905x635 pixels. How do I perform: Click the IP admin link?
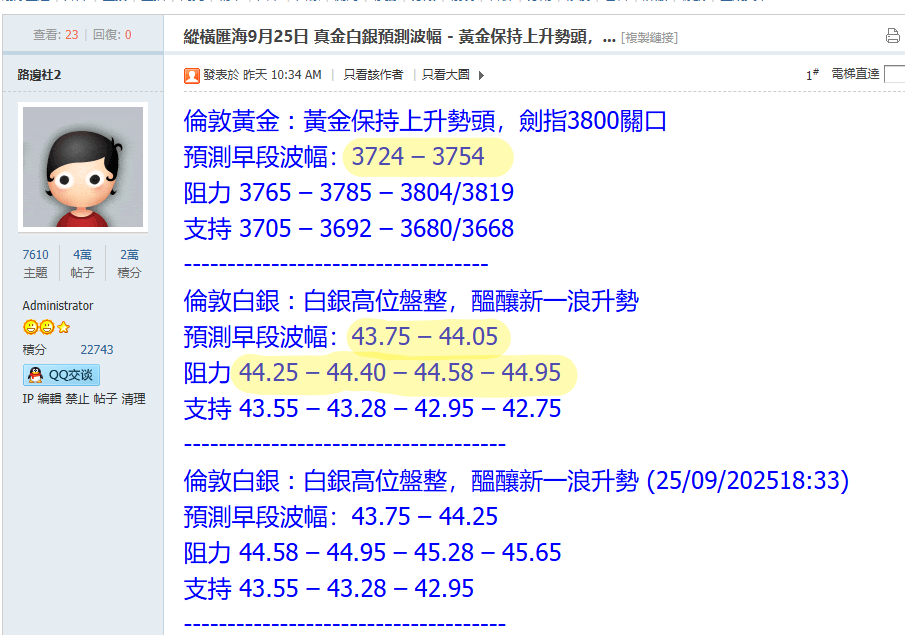[27, 399]
